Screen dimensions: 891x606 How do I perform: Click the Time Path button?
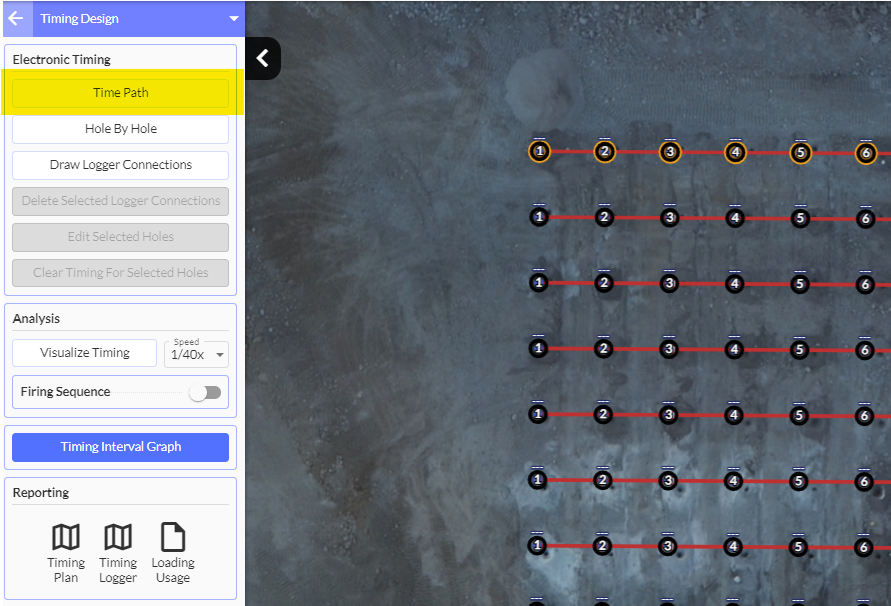(x=120, y=93)
